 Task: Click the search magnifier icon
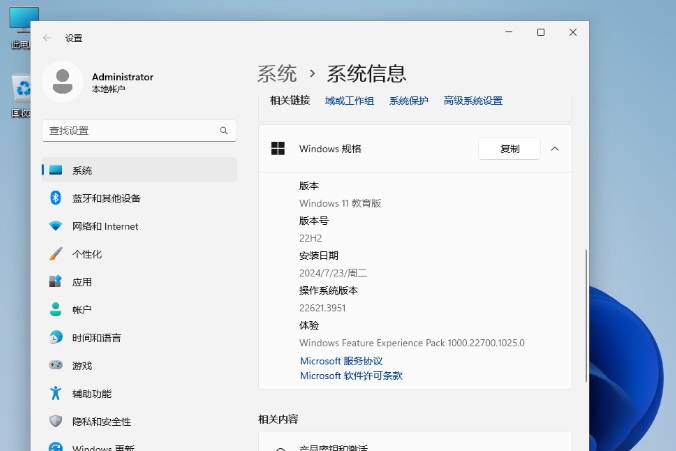tap(224, 131)
